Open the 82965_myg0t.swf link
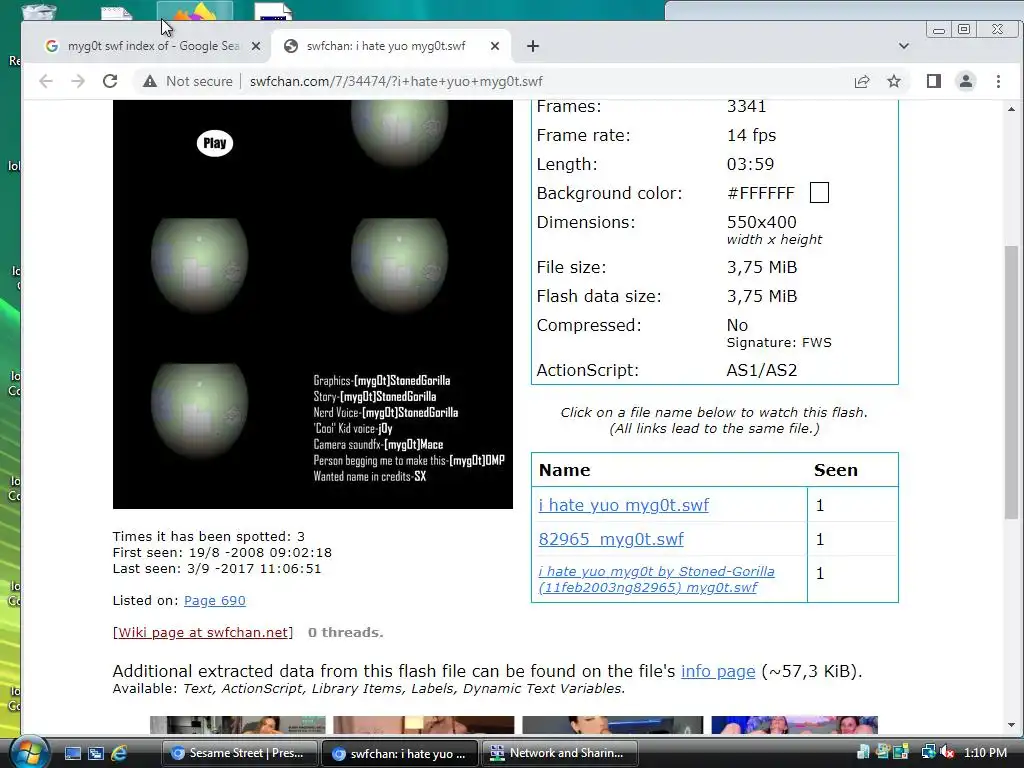This screenshot has height=768, width=1024. coord(611,539)
